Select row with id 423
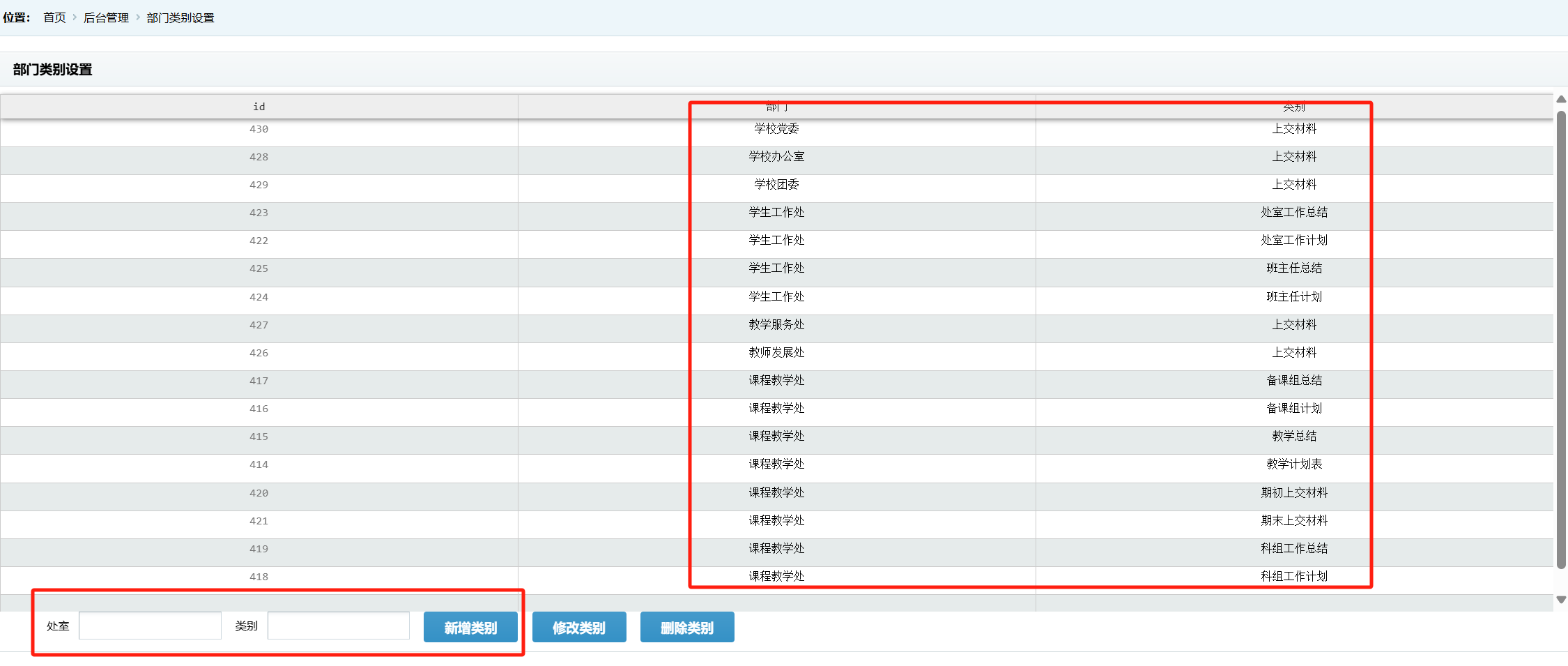Image resolution: width=1568 pixels, height=666 pixels. point(776,216)
